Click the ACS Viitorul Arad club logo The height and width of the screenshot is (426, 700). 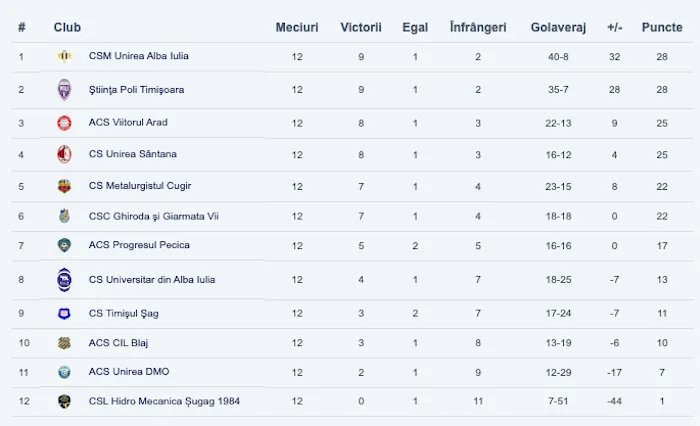(64, 123)
